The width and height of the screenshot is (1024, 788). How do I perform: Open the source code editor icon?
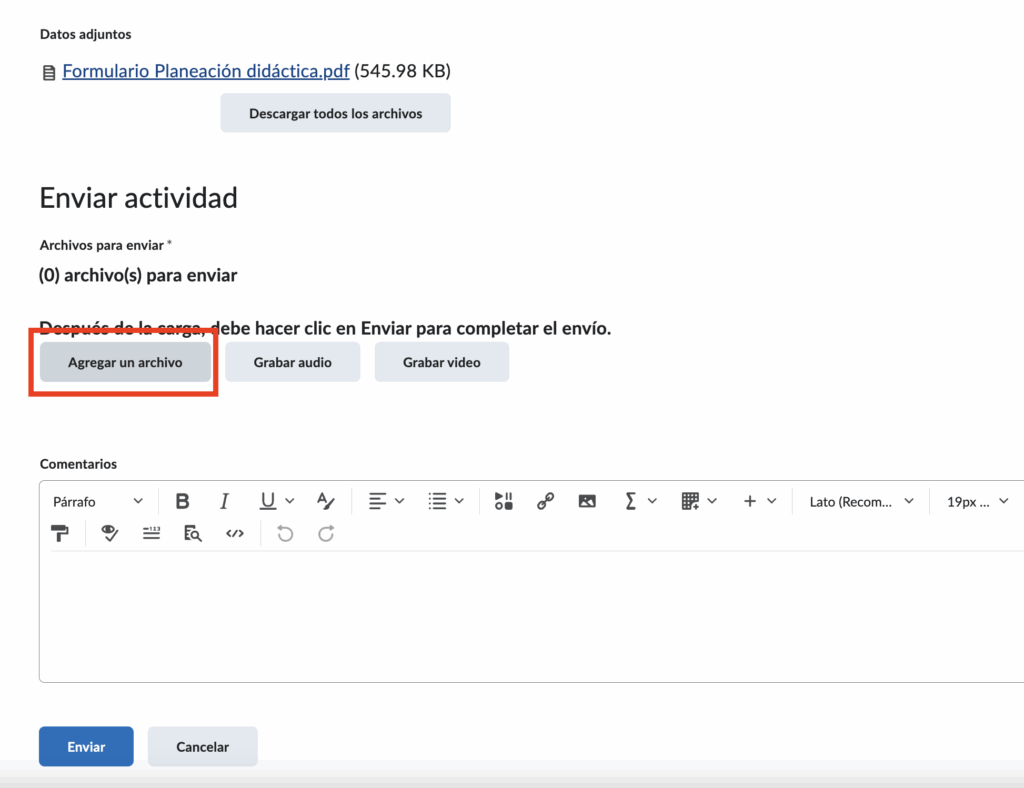(235, 534)
